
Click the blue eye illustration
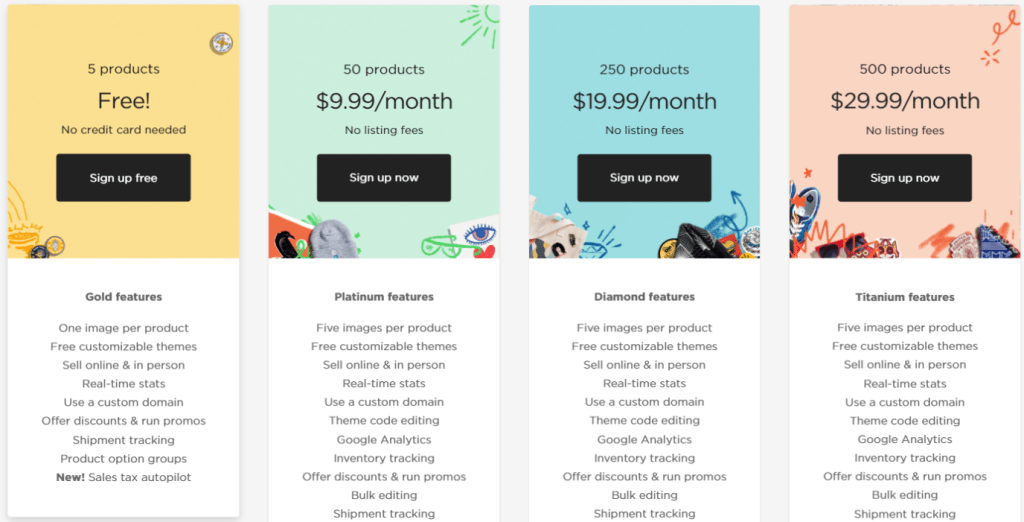click(x=481, y=234)
